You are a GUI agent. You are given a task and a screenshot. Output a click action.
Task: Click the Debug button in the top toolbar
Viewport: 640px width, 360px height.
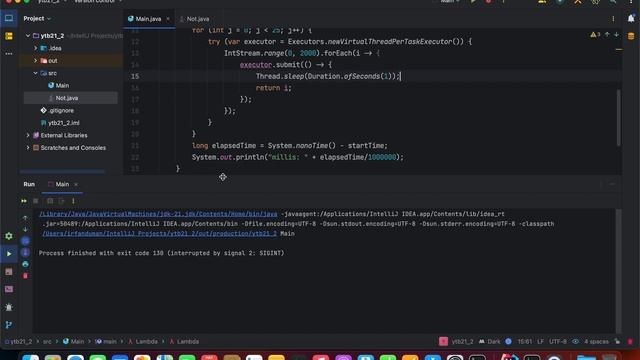click(488, 2)
